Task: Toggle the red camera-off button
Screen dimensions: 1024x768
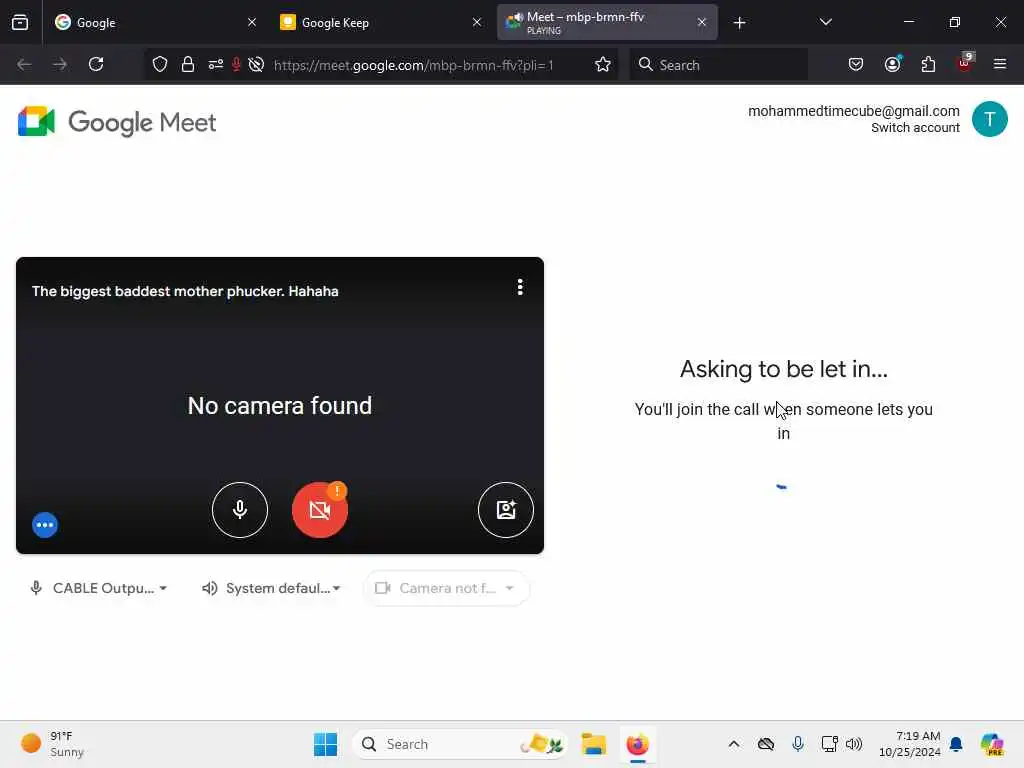Action: (319, 510)
